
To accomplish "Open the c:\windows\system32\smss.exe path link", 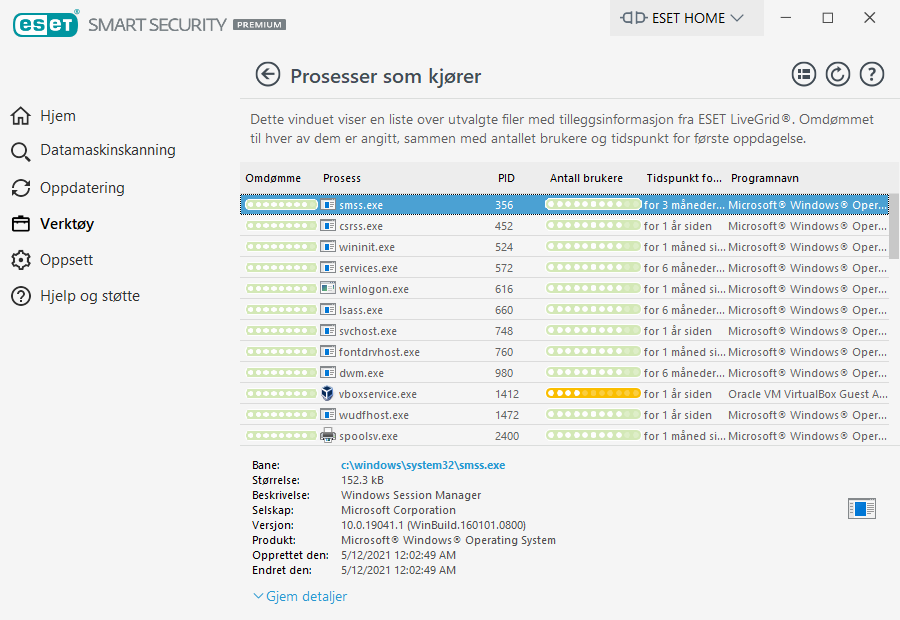I will point(423,465).
